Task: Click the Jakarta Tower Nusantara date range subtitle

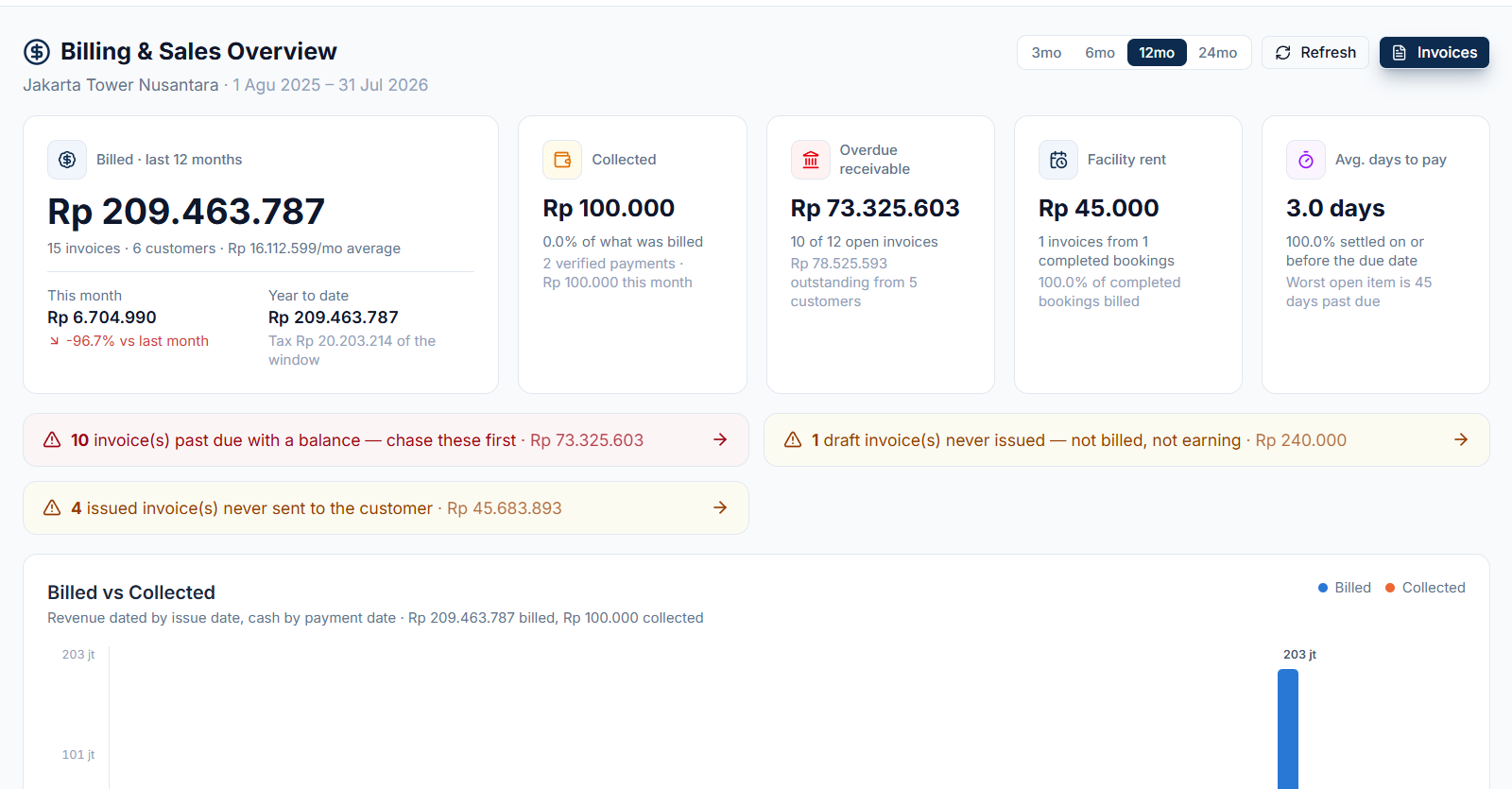Action: [x=226, y=85]
